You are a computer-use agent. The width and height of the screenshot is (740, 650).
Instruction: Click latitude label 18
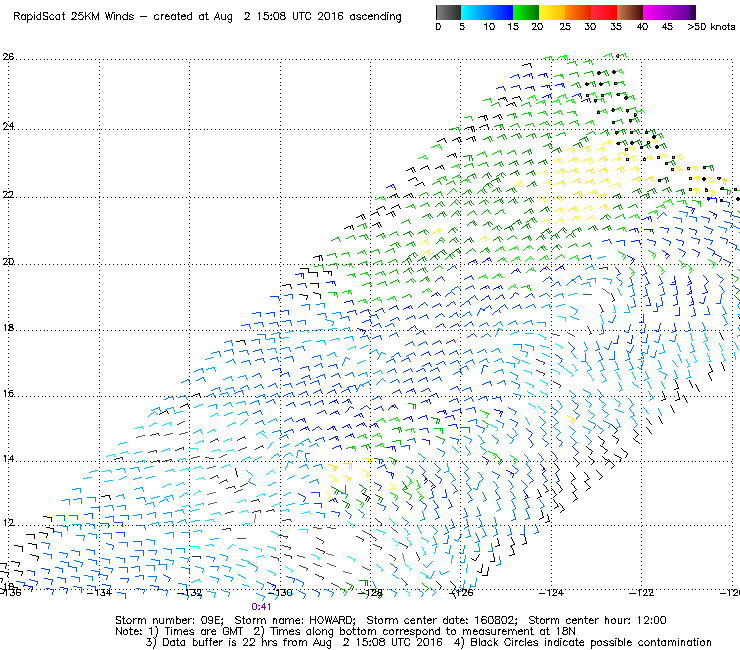click(x=8, y=328)
